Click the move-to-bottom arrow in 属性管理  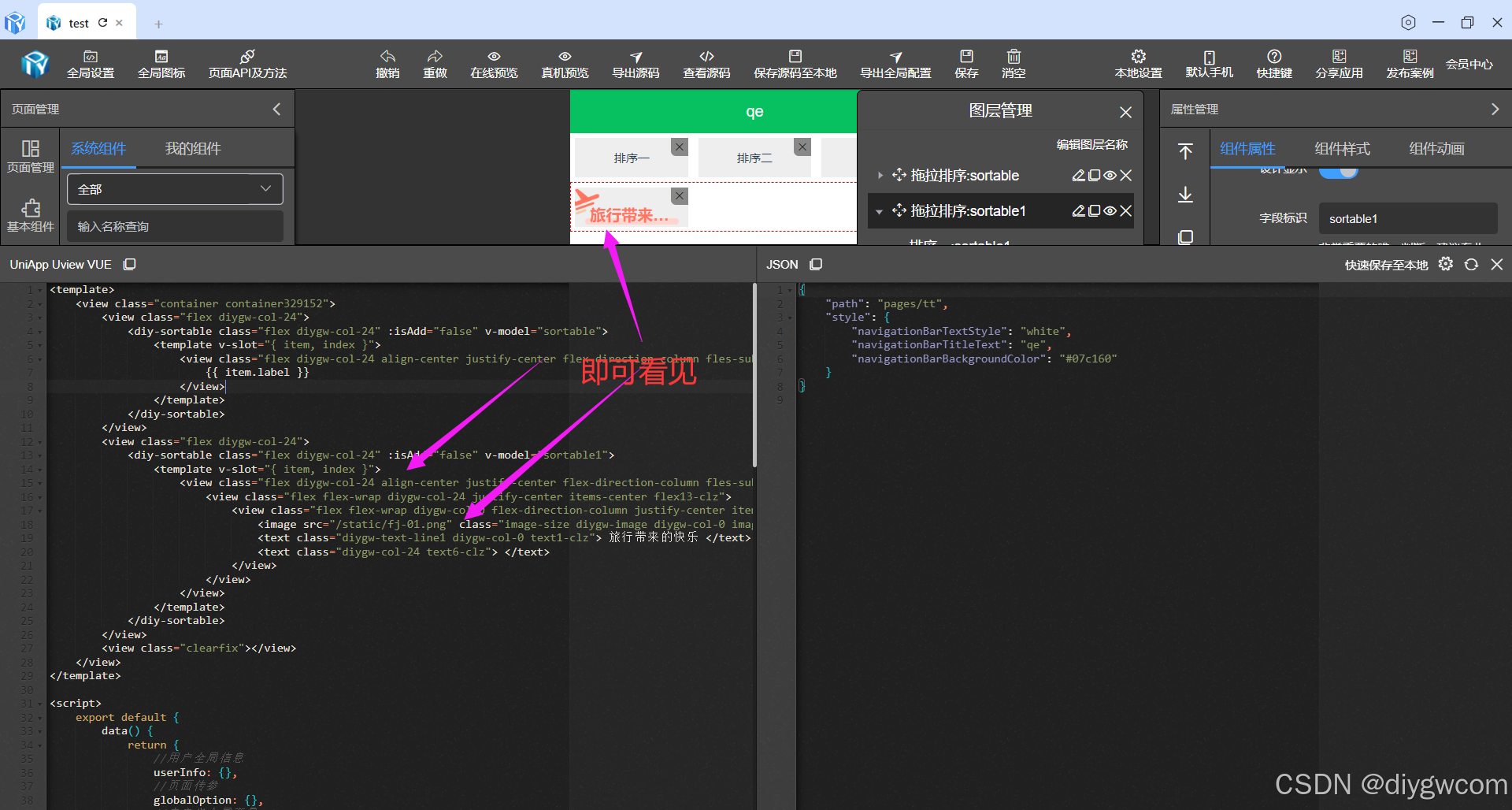(1185, 195)
